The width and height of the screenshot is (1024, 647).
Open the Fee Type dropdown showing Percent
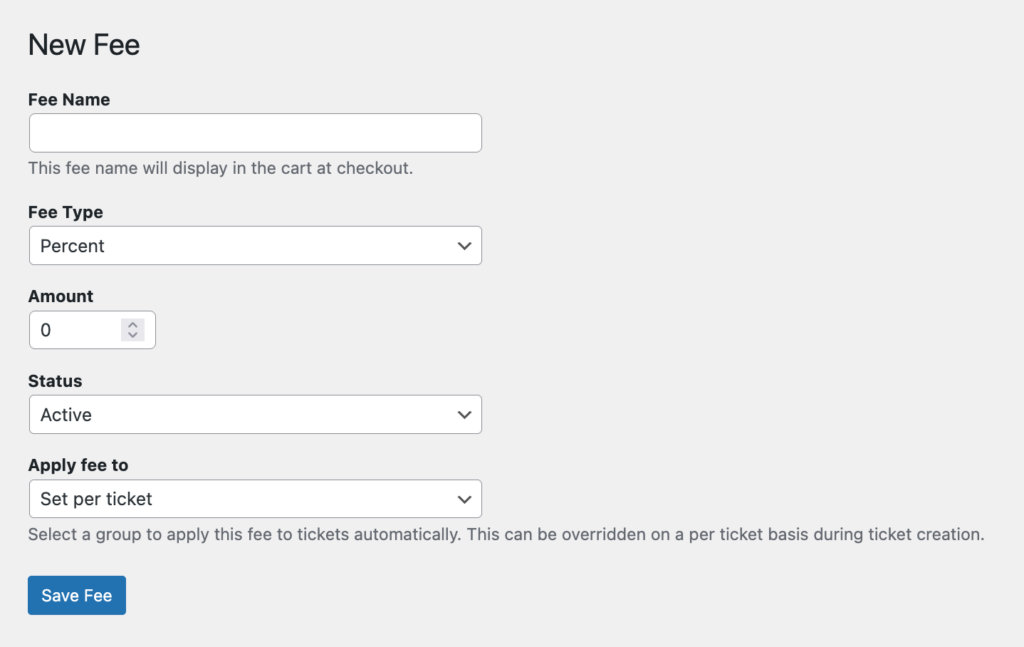point(255,246)
